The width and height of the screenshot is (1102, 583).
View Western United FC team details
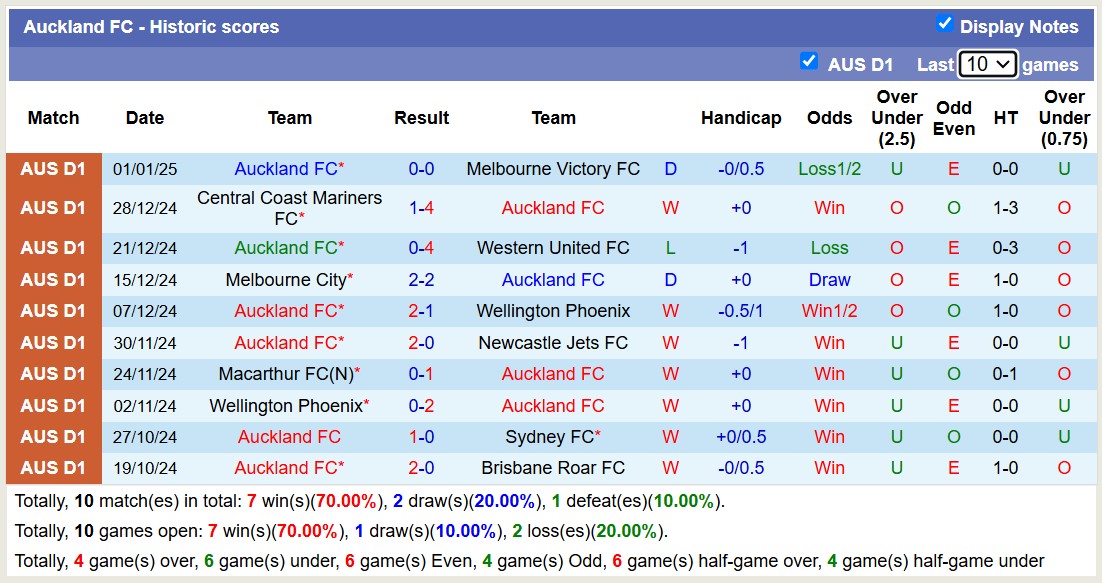553,247
